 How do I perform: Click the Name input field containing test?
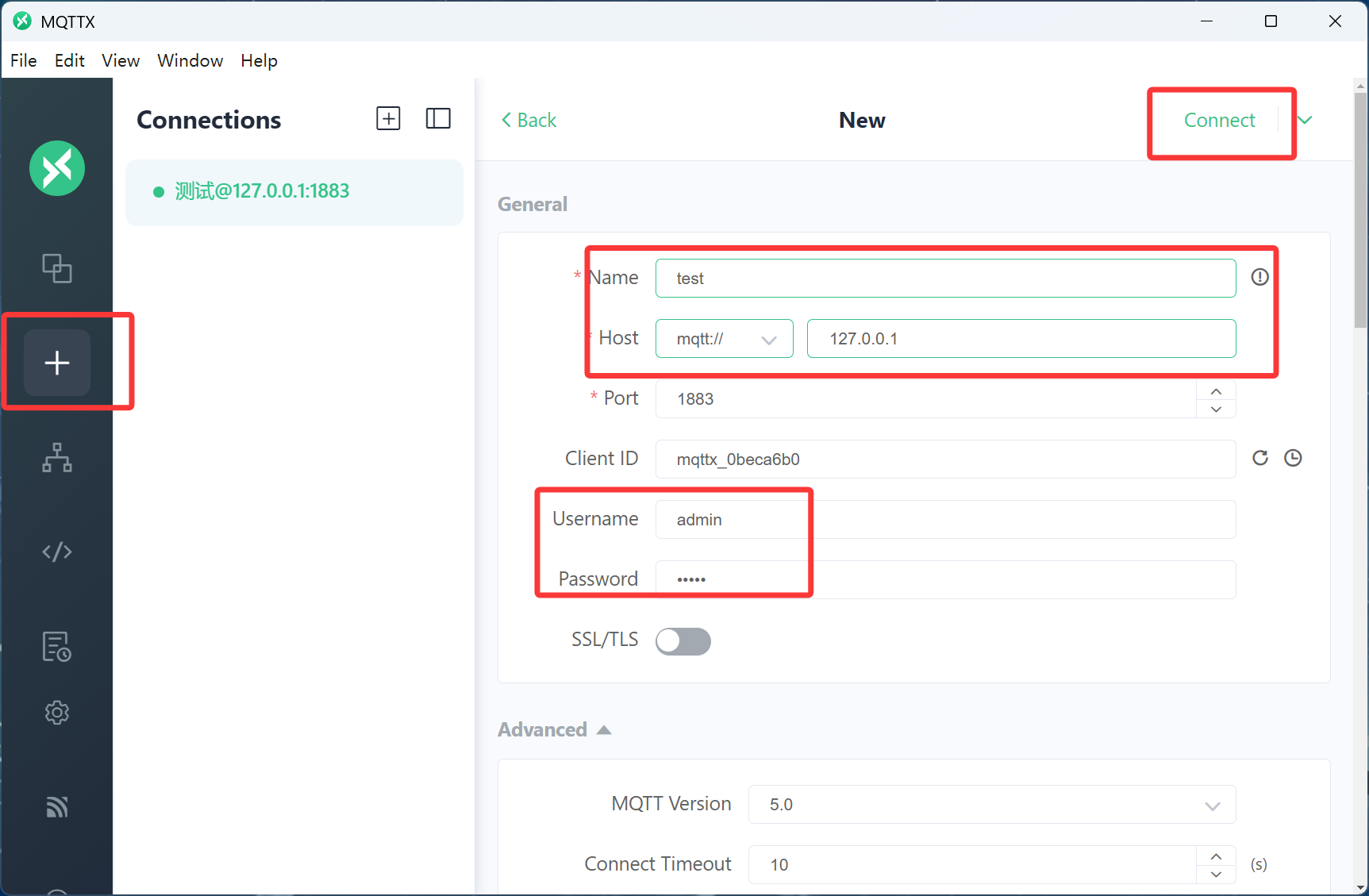(x=945, y=279)
